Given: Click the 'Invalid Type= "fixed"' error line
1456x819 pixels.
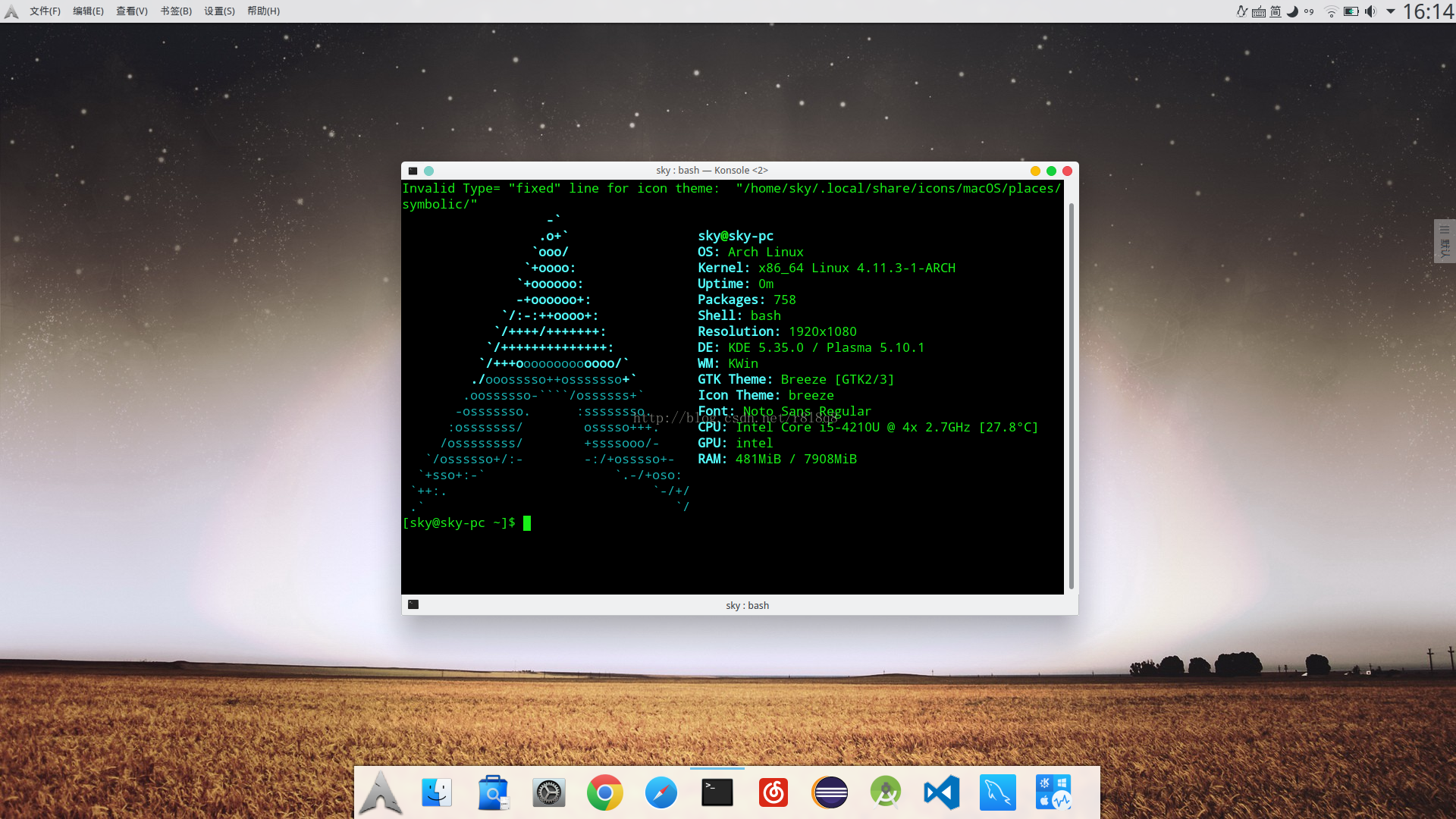Looking at the screenshot, I should 732,196.
